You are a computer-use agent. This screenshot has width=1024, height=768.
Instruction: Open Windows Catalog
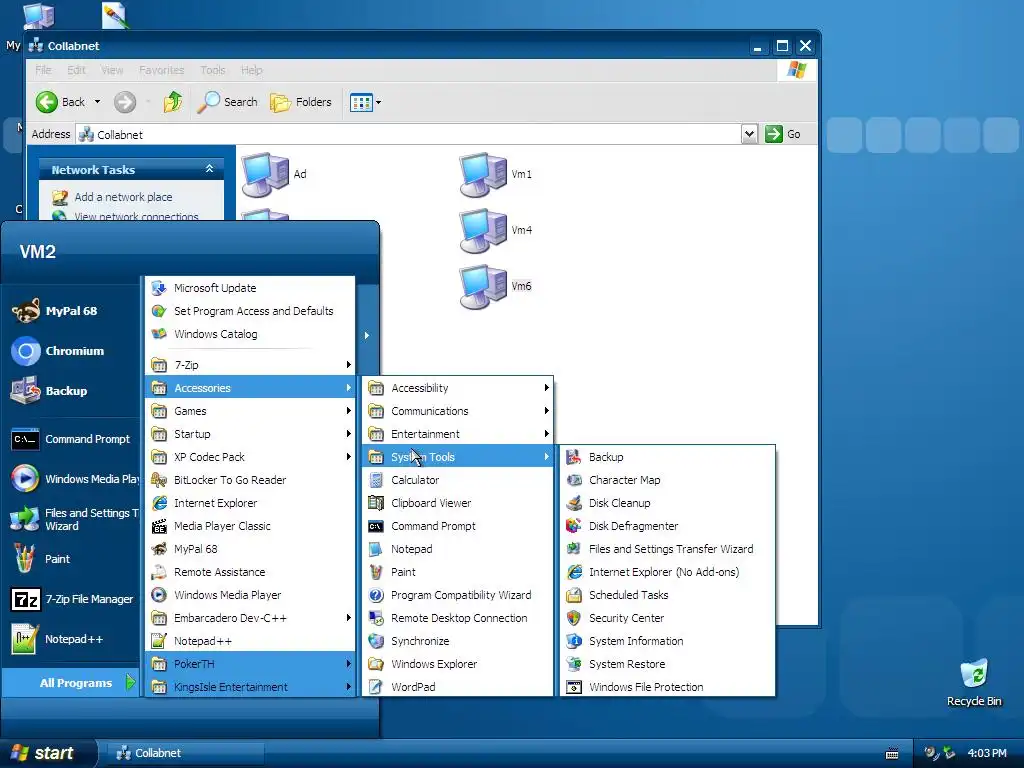coord(250,334)
